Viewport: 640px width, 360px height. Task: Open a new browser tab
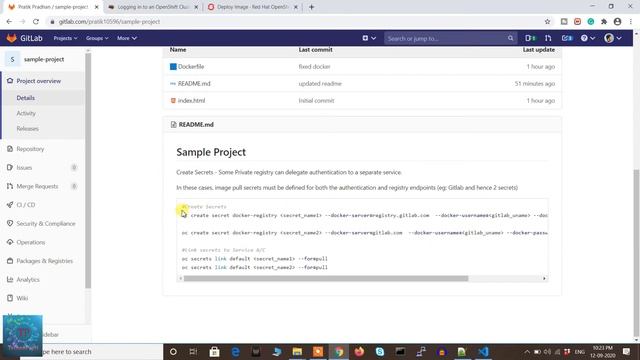click(x=311, y=7)
